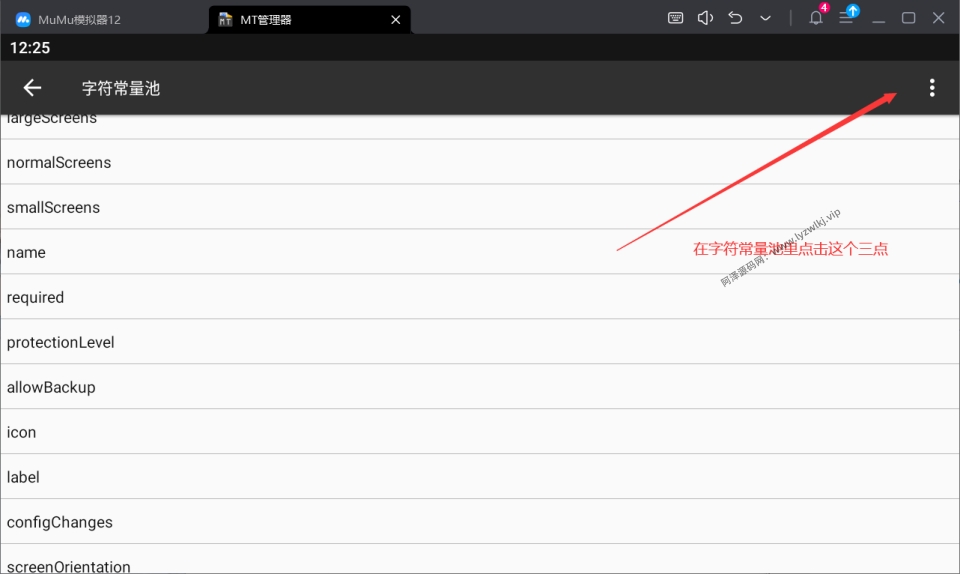The height and width of the screenshot is (574, 960).
Task: Open the three-dot overflow menu
Action: click(932, 88)
